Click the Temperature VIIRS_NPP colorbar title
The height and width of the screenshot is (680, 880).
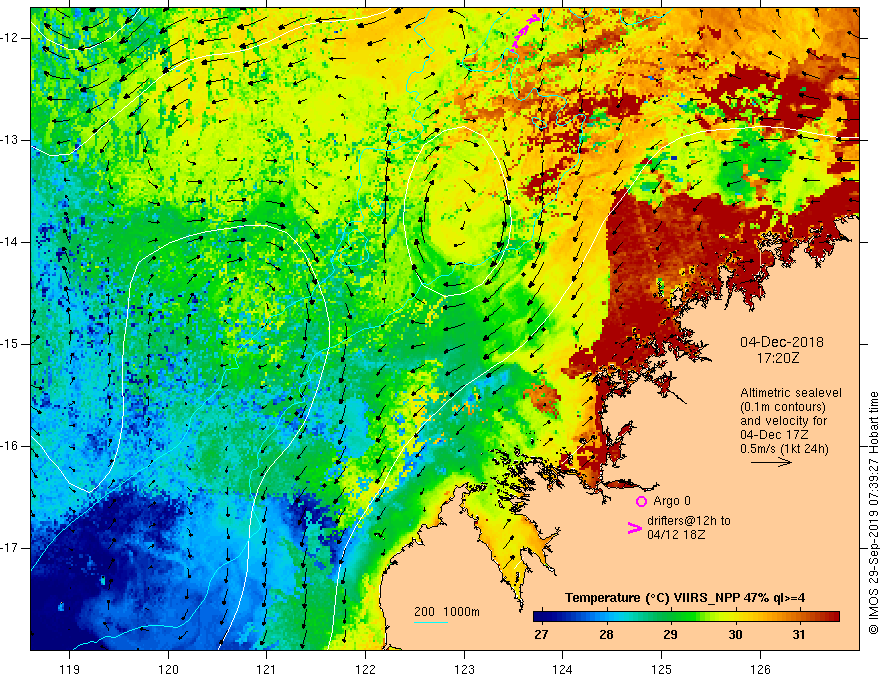point(685,598)
